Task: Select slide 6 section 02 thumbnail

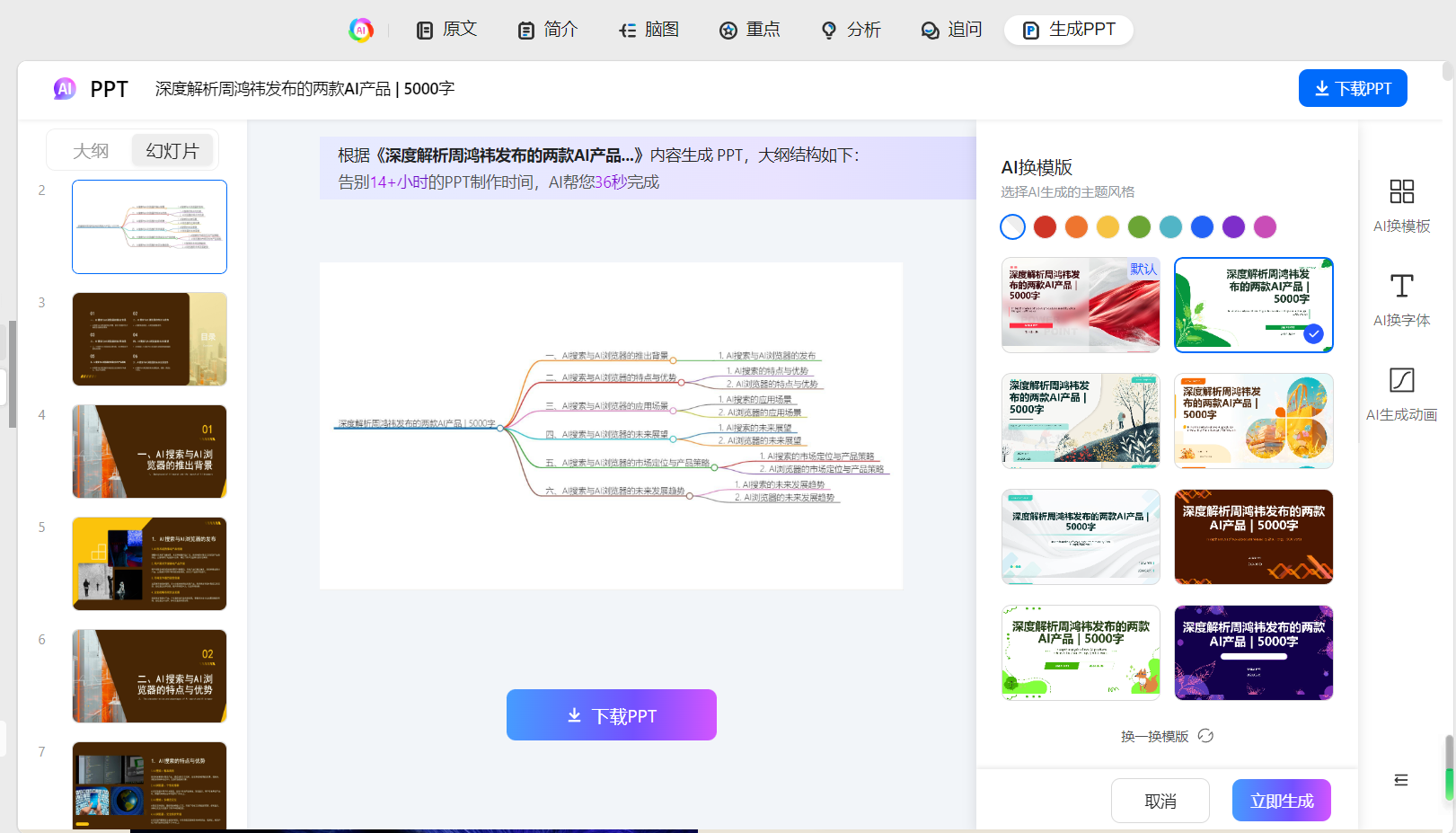Action: pyautogui.click(x=149, y=676)
